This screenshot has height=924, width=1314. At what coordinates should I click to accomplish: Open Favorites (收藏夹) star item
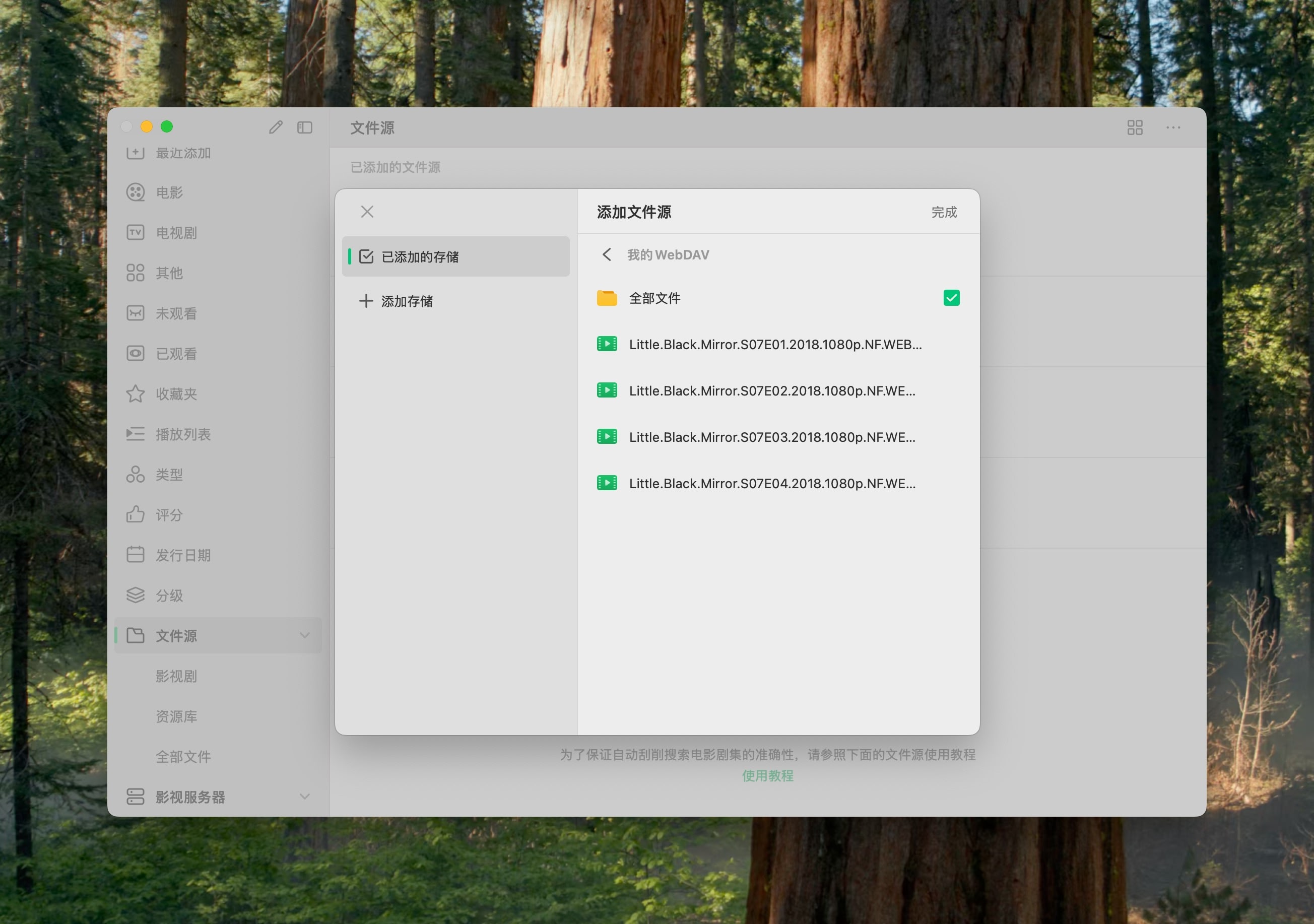(218, 393)
